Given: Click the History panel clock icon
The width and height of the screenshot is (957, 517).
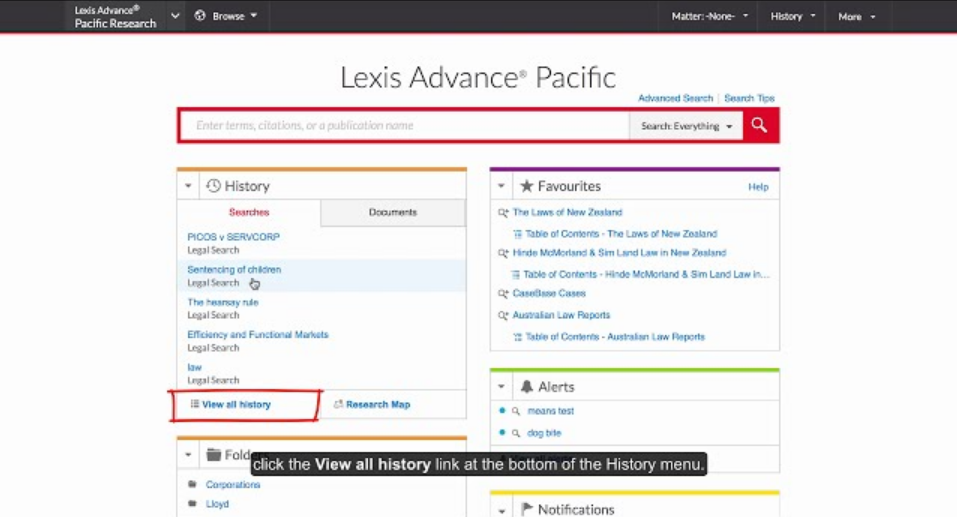Looking at the screenshot, I should coord(213,186).
